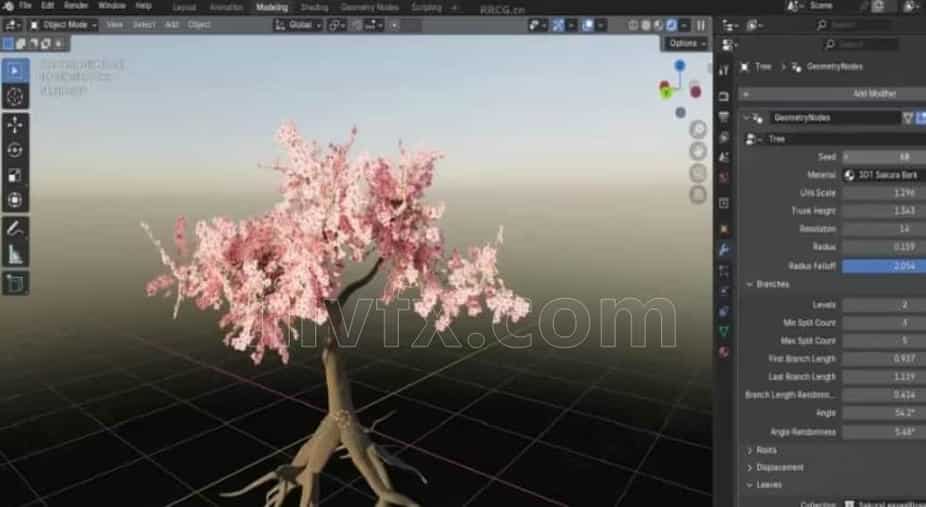Switch perspective/orthographic gizmo button
The image size is (926, 507).
698,195
